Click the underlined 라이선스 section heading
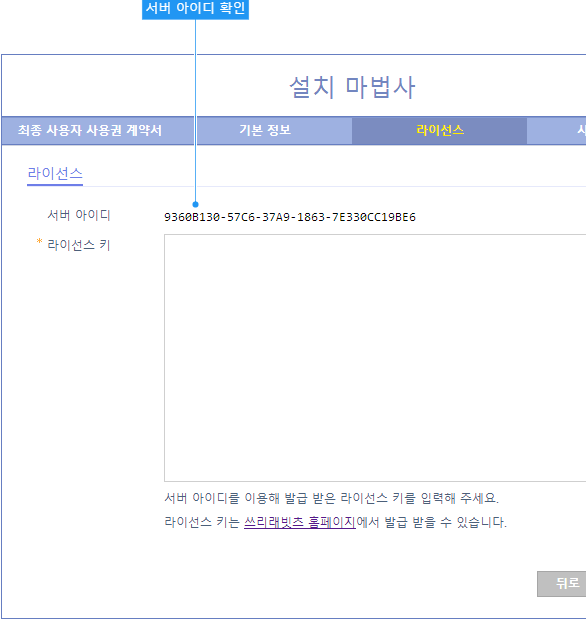Screen dimensions: 587x620 pos(55,174)
